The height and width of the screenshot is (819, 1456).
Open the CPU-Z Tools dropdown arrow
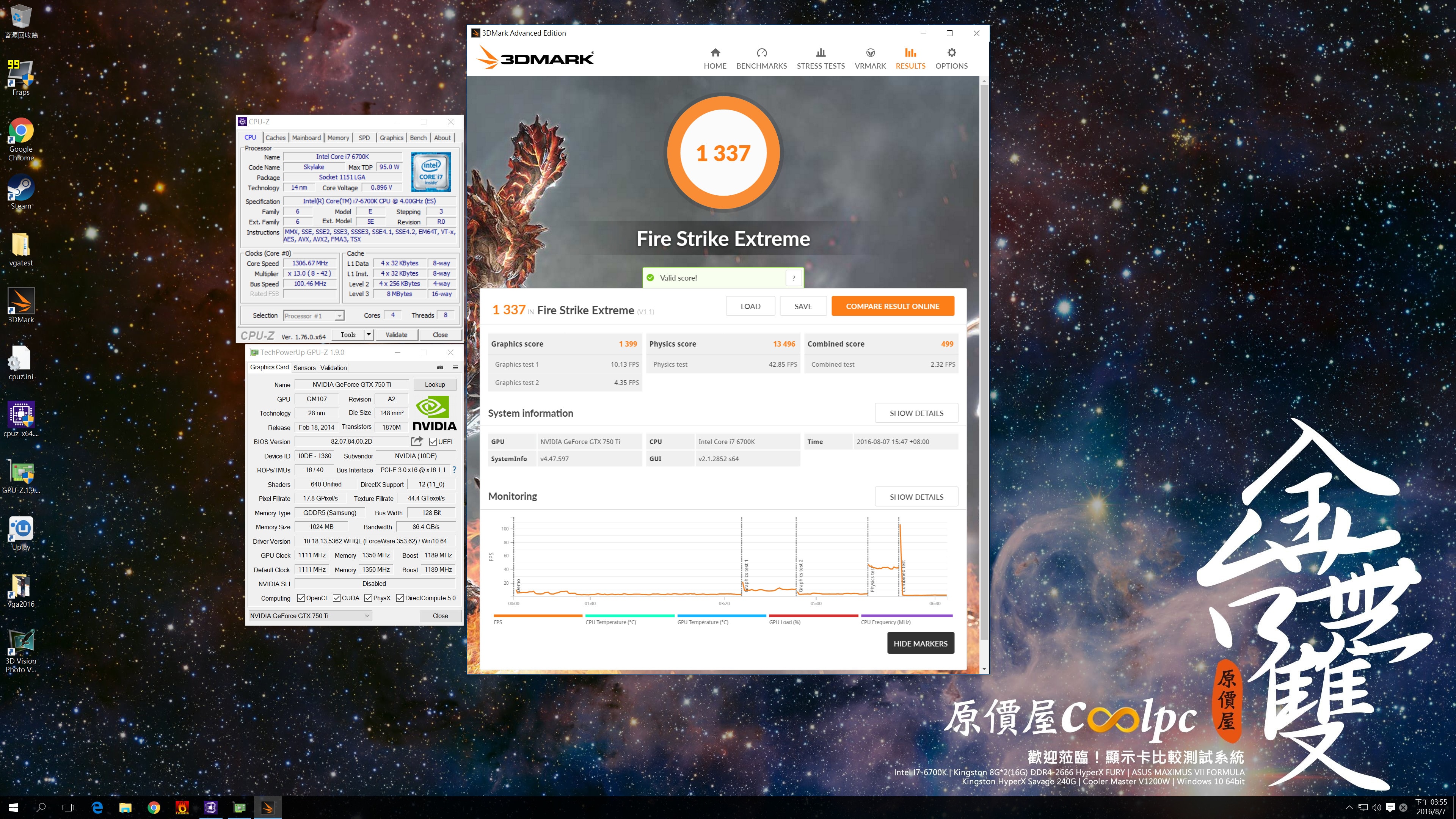(x=369, y=334)
